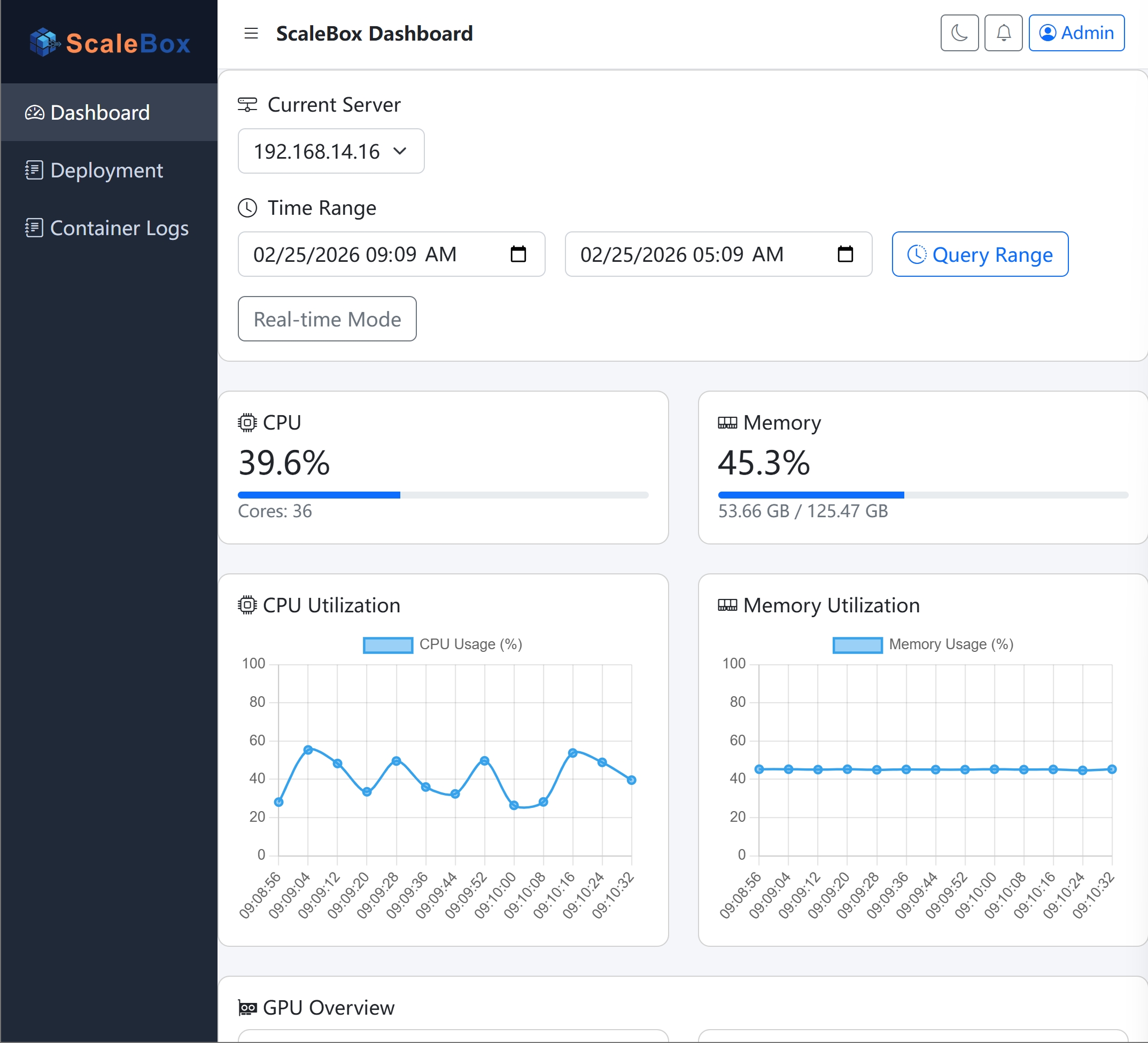Screen dimensions: 1148x1043
Task: Click the Deployment sidebar icon
Action: coord(34,170)
